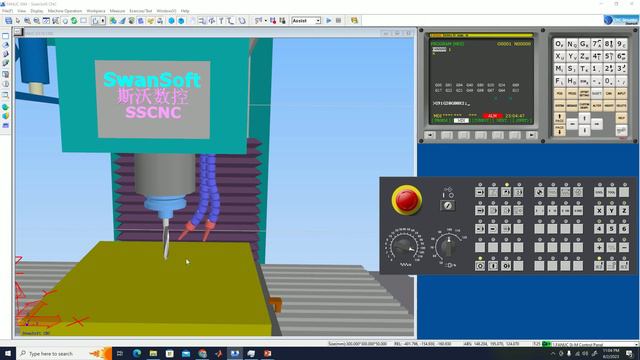Screen dimensions: 640x360
Task: Select the axis 4 button on machine panel
Action: click(599, 229)
